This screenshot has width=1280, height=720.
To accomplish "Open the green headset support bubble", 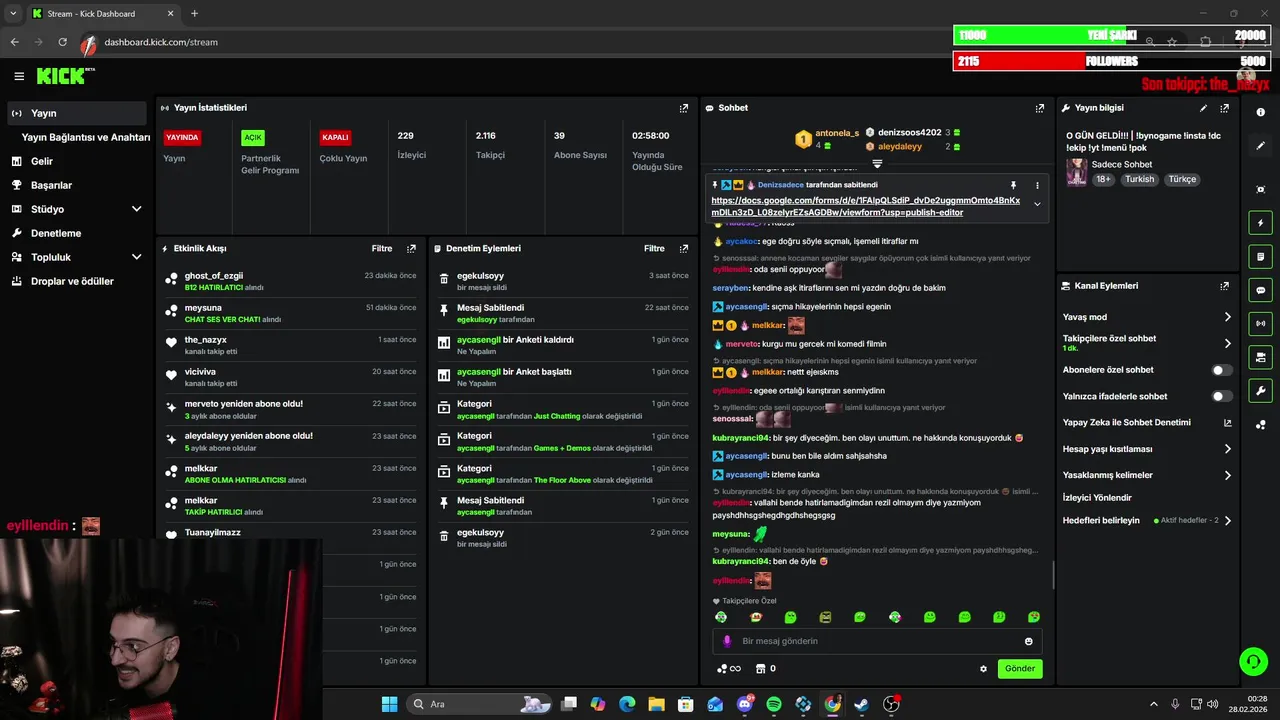I will coord(1253,661).
